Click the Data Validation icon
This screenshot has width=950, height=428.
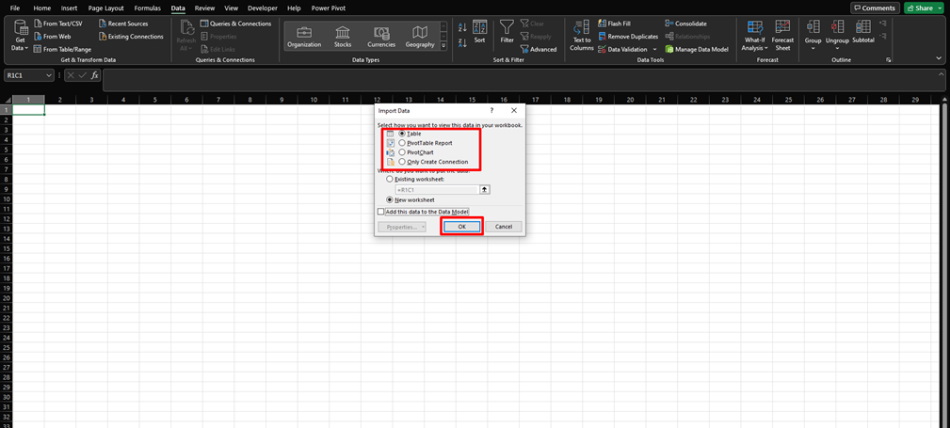coord(602,49)
